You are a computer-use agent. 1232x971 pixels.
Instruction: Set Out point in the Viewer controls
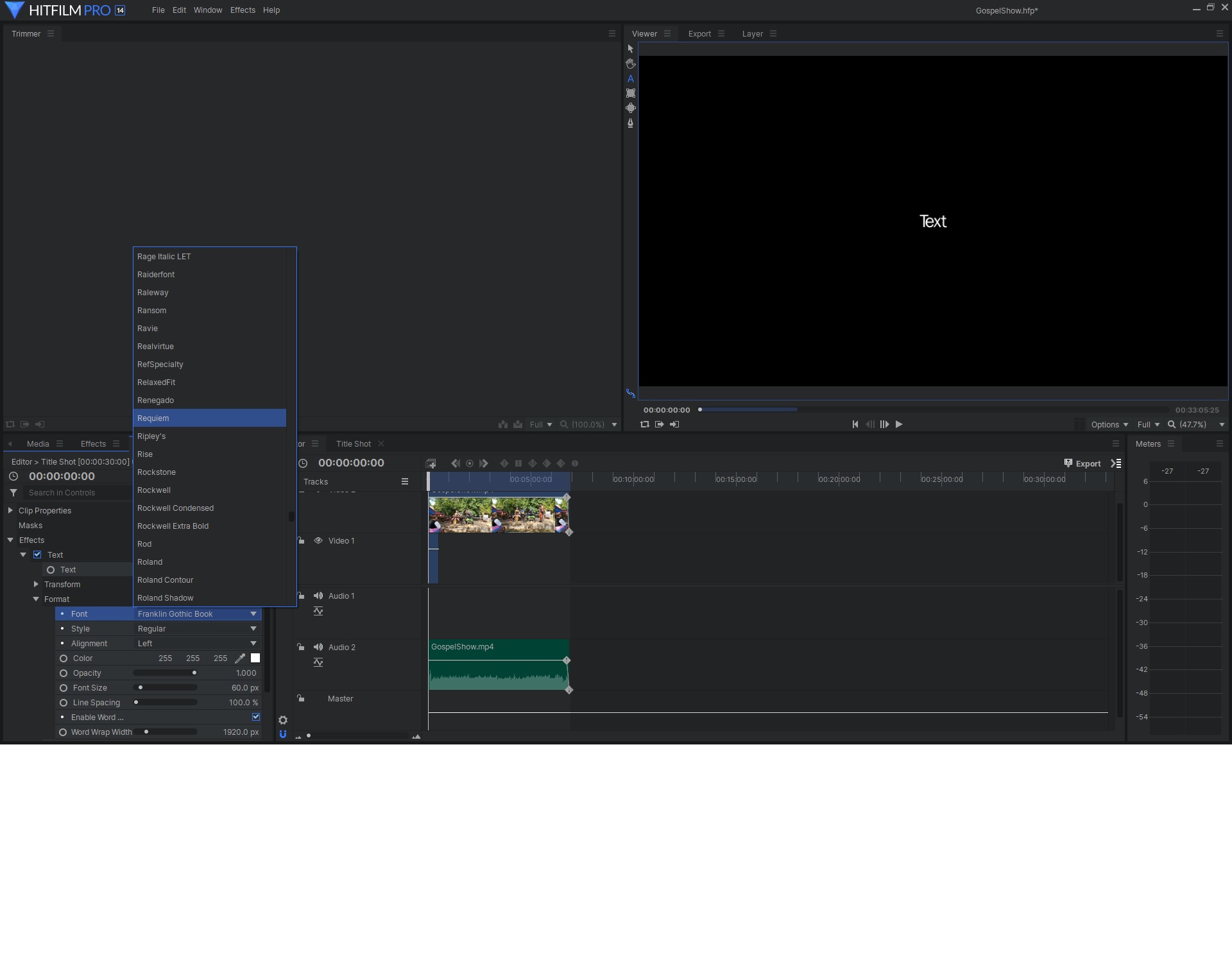(x=674, y=424)
